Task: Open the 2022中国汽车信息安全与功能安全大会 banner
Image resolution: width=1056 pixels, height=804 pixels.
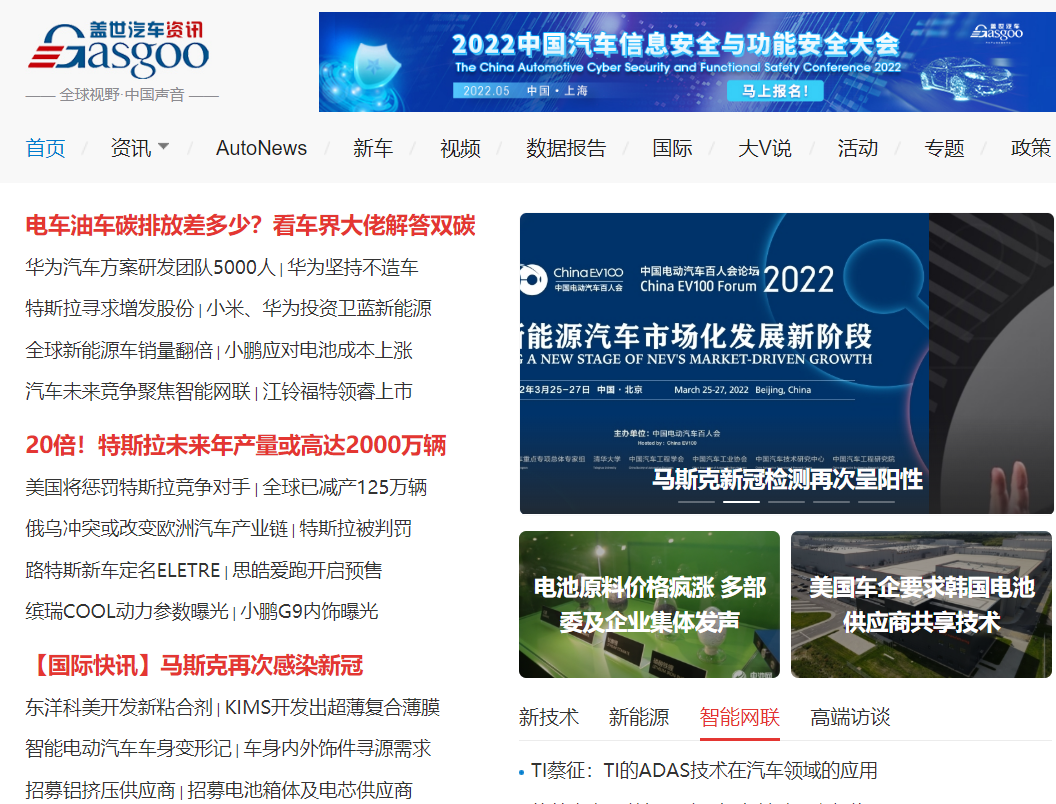Action: [x=687, y=62]
